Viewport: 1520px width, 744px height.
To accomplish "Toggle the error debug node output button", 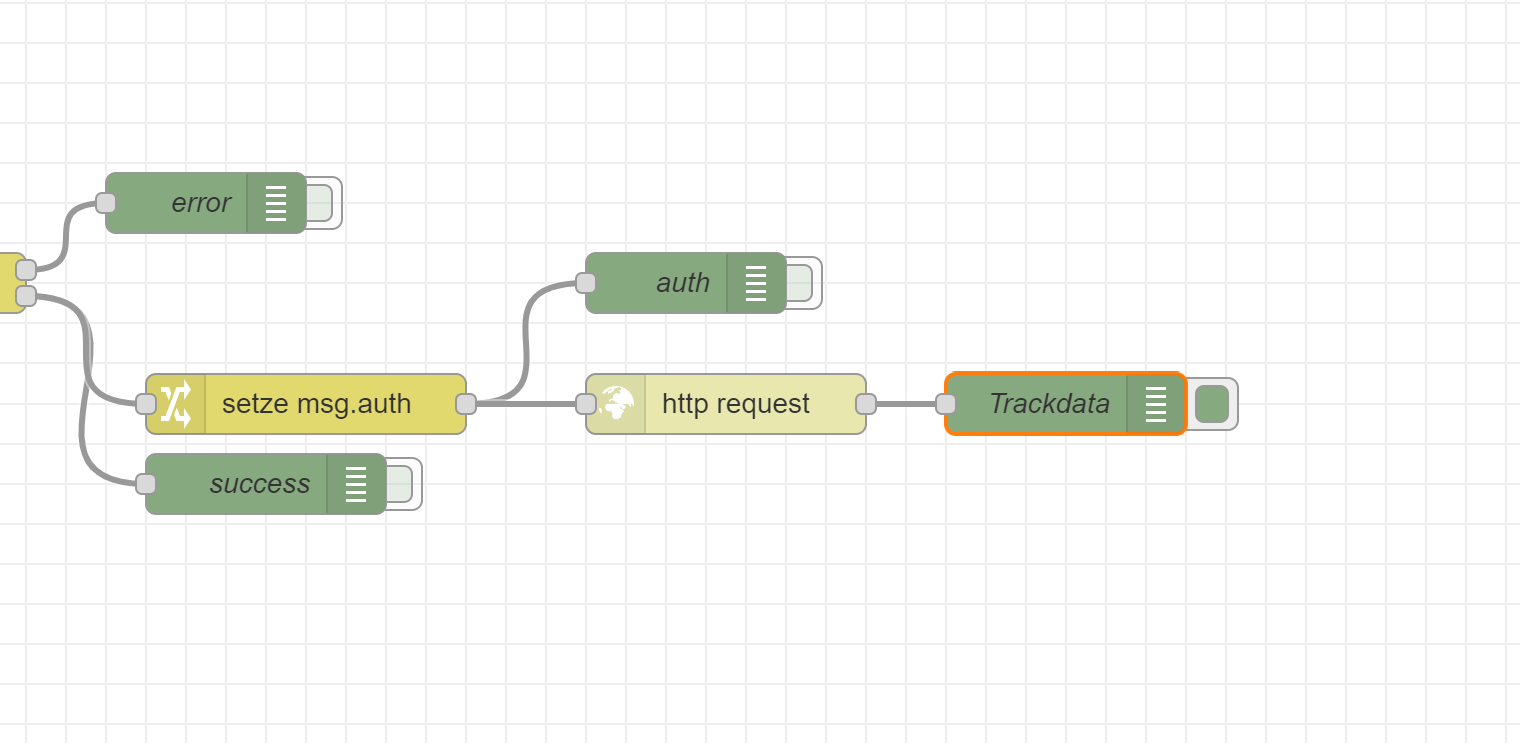I will tap(320, 203).
